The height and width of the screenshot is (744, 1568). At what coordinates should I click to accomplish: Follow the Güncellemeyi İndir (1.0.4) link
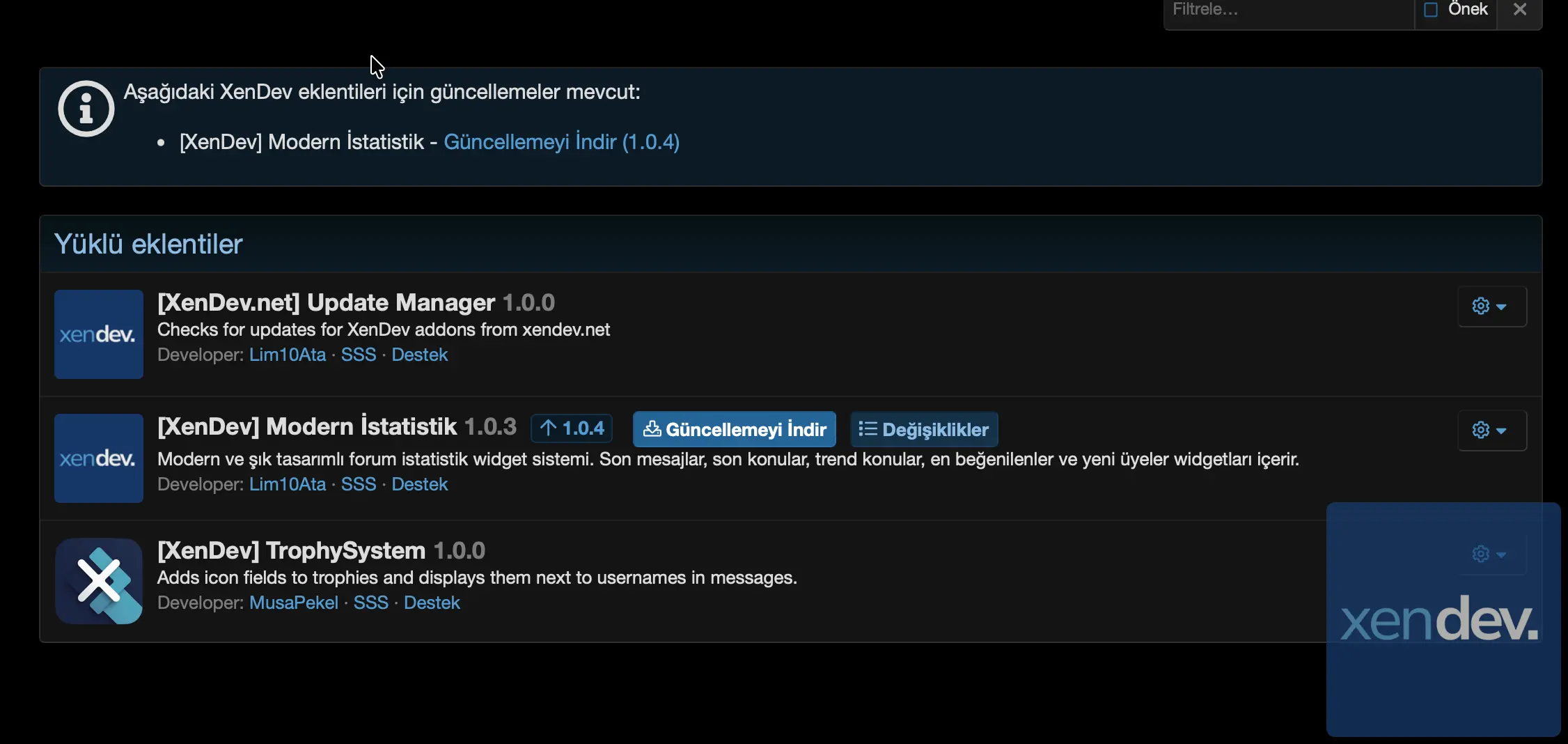click(x=561, y=142)
